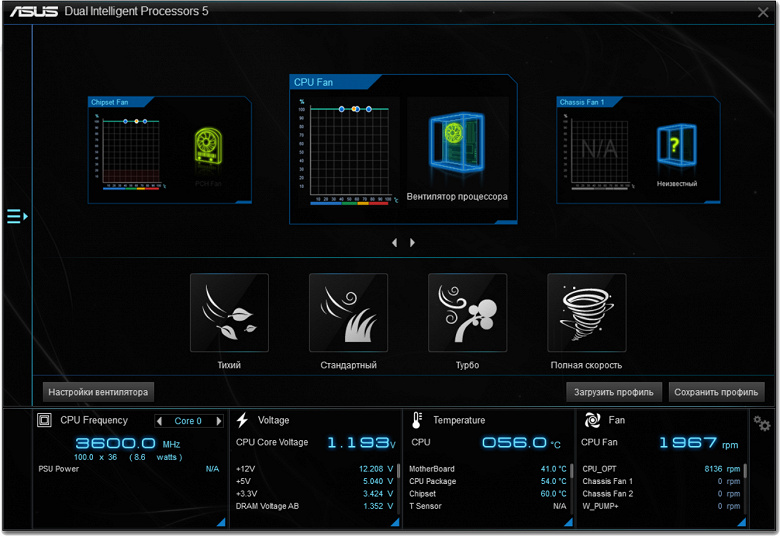Screen dimensions: 780x536
Task: Click the CPU Core Voltage 1.193 value
Action: click(361, 442)
